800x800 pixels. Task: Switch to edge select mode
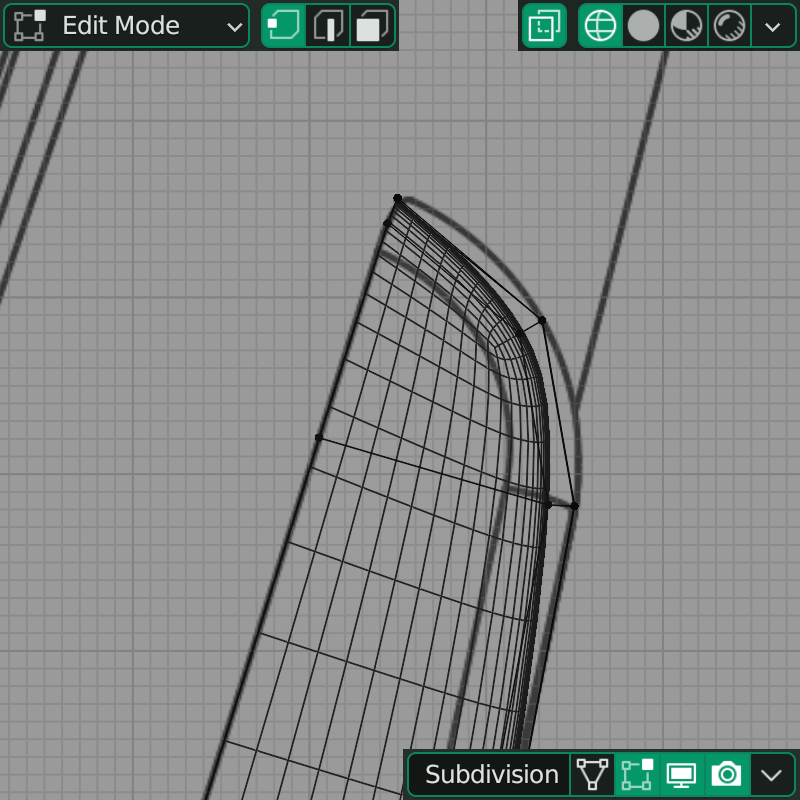click(x=328, y=26)
